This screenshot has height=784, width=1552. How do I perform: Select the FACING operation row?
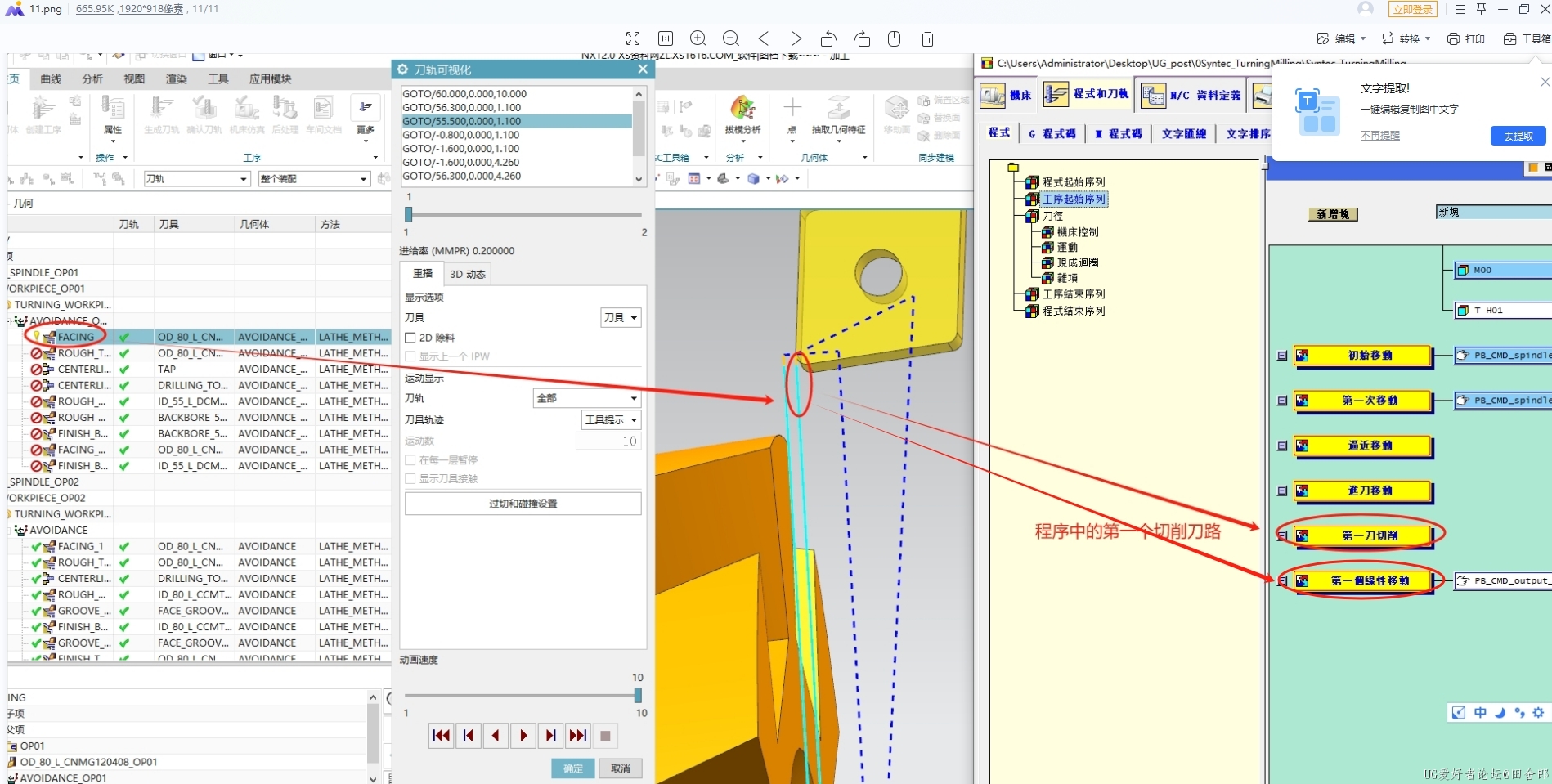click(x=199, y=337)
